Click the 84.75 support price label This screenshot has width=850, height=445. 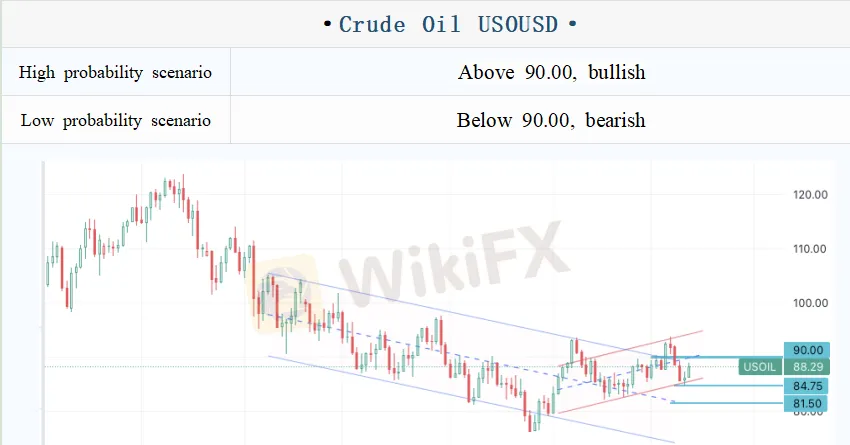coord(806,385)
